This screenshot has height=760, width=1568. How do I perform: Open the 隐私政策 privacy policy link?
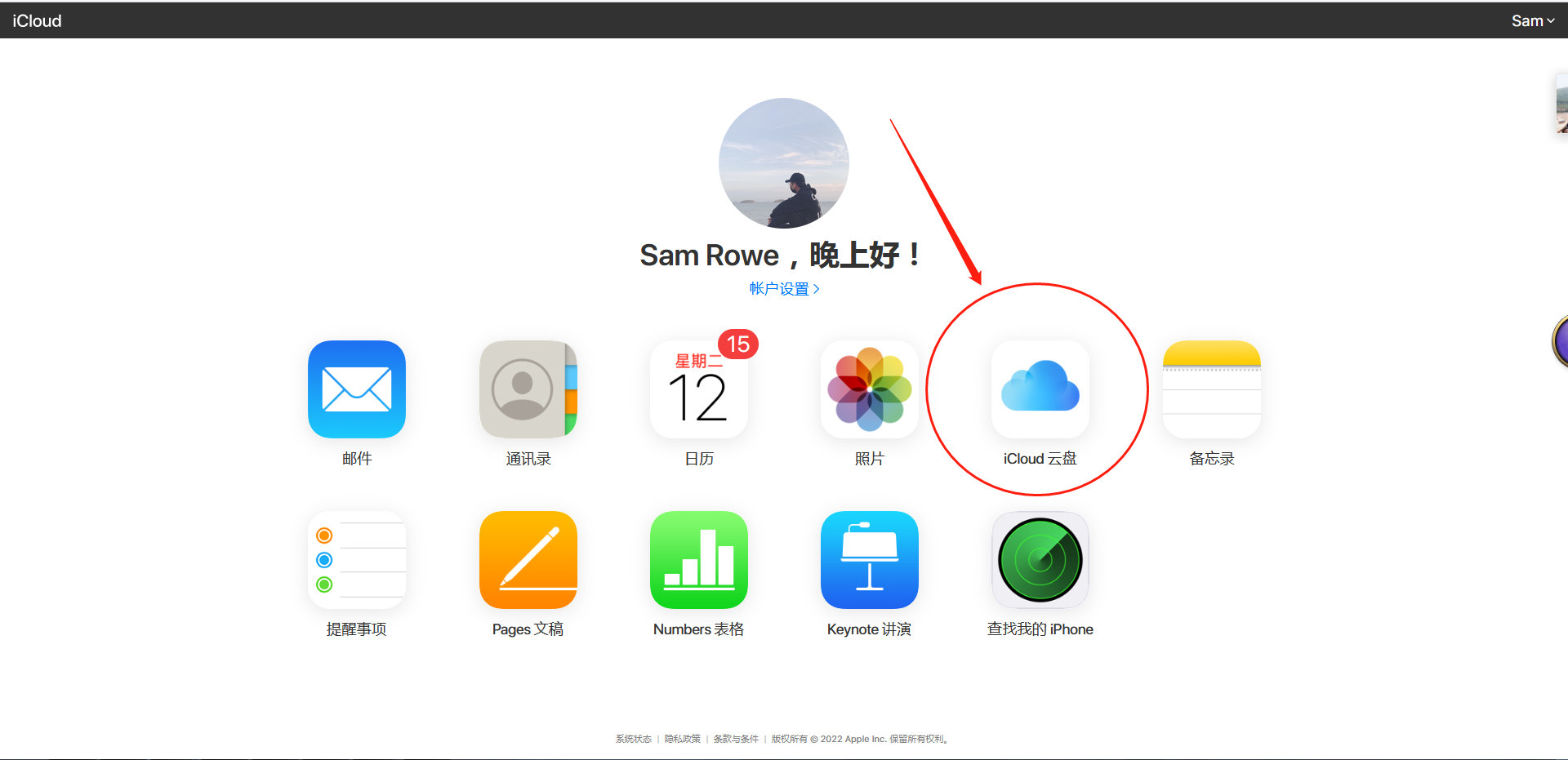[x=683, y=739]
